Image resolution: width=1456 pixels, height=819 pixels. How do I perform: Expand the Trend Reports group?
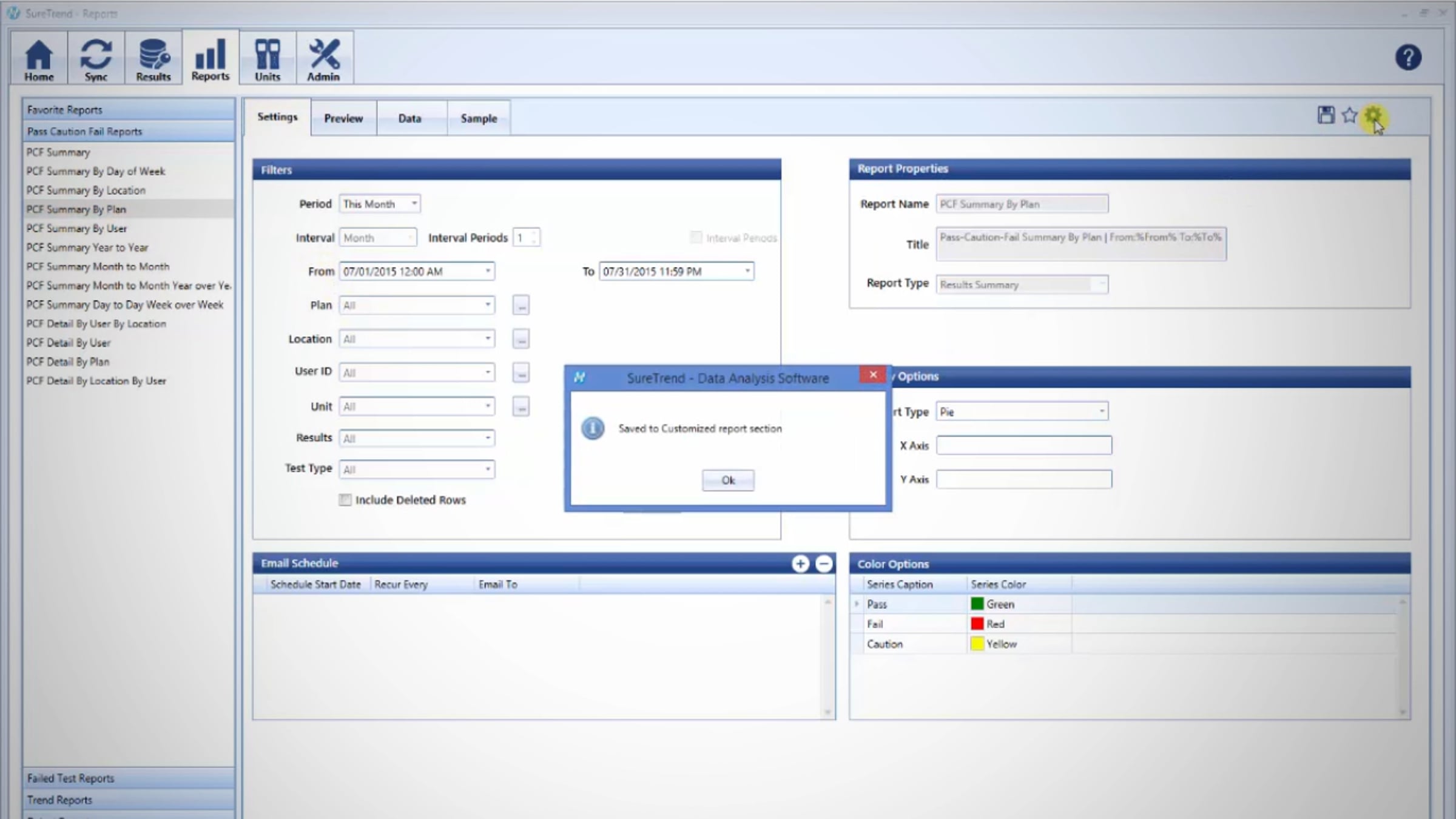tap(129, 800)
